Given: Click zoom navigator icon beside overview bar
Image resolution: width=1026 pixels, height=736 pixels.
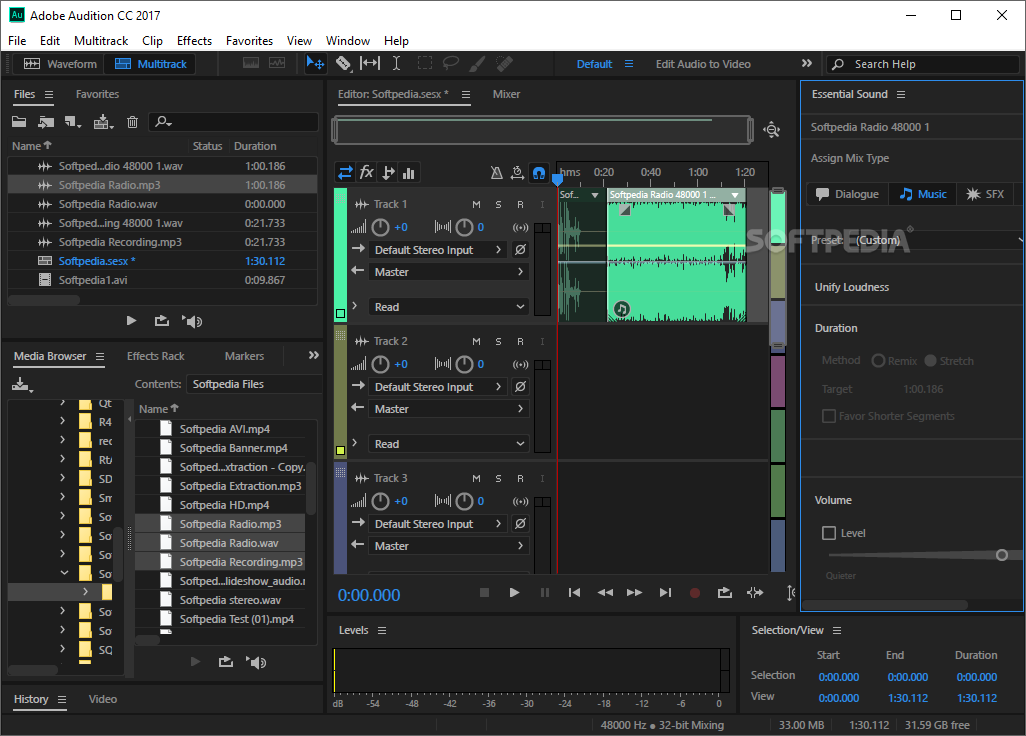Looking at the screenshot, I should tap(771, 130).
